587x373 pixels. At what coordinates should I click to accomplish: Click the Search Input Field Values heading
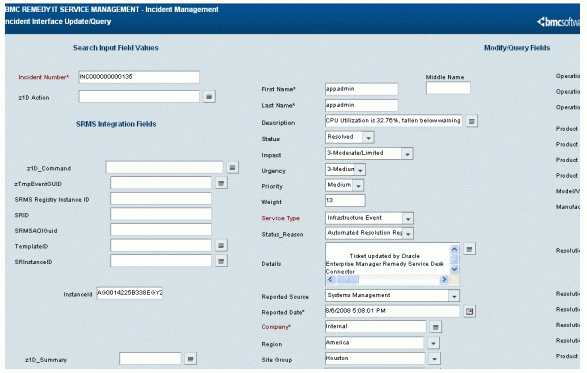coord(116,48)
